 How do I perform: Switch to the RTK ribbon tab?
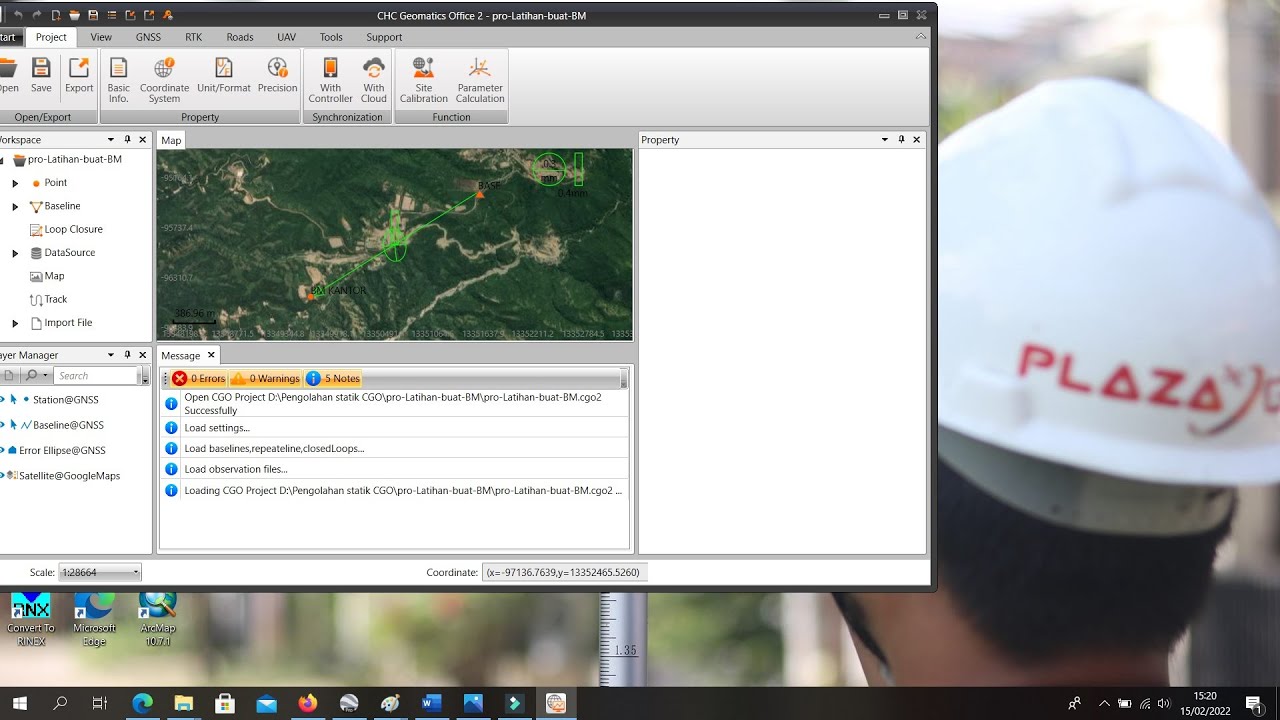[193, 37]
